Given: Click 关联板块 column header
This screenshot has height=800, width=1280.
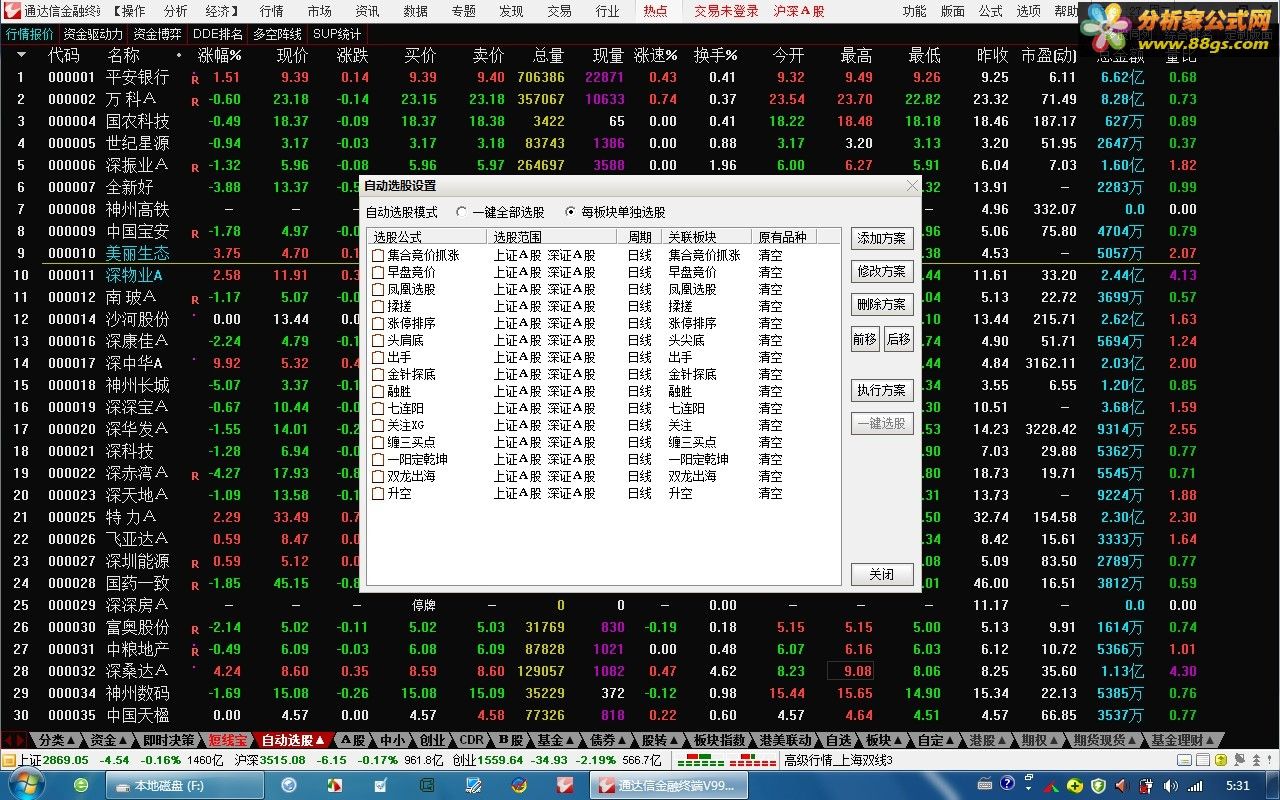Looking at the screenshot, I should click(706, 237).
